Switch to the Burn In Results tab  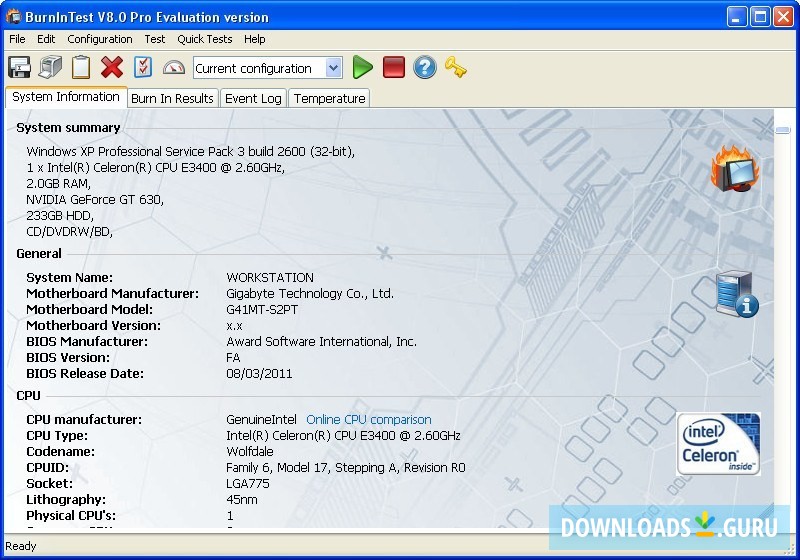tap(172, 98)
